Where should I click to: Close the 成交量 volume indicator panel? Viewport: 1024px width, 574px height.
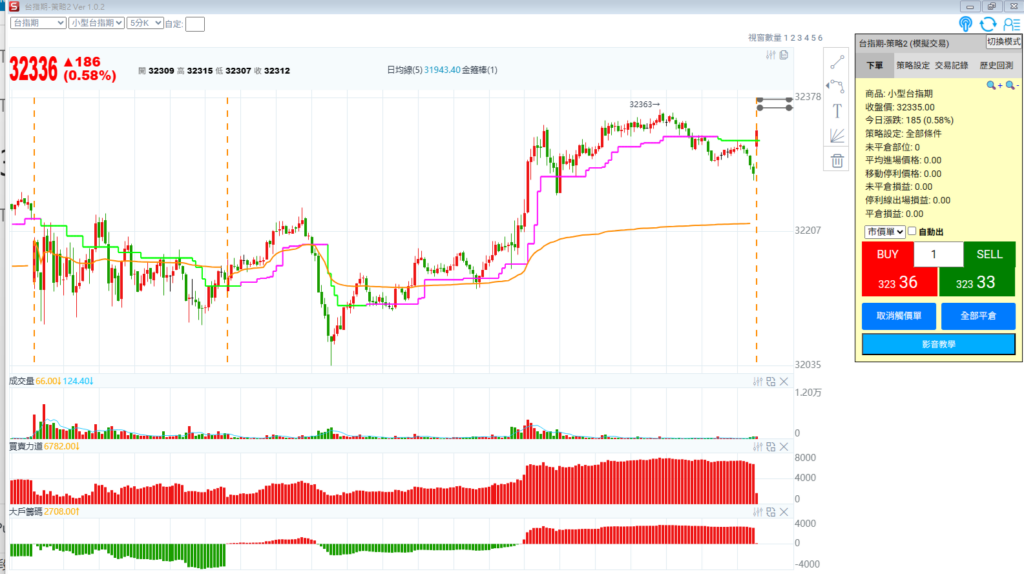pyautogui.click(x=784, y=382)
